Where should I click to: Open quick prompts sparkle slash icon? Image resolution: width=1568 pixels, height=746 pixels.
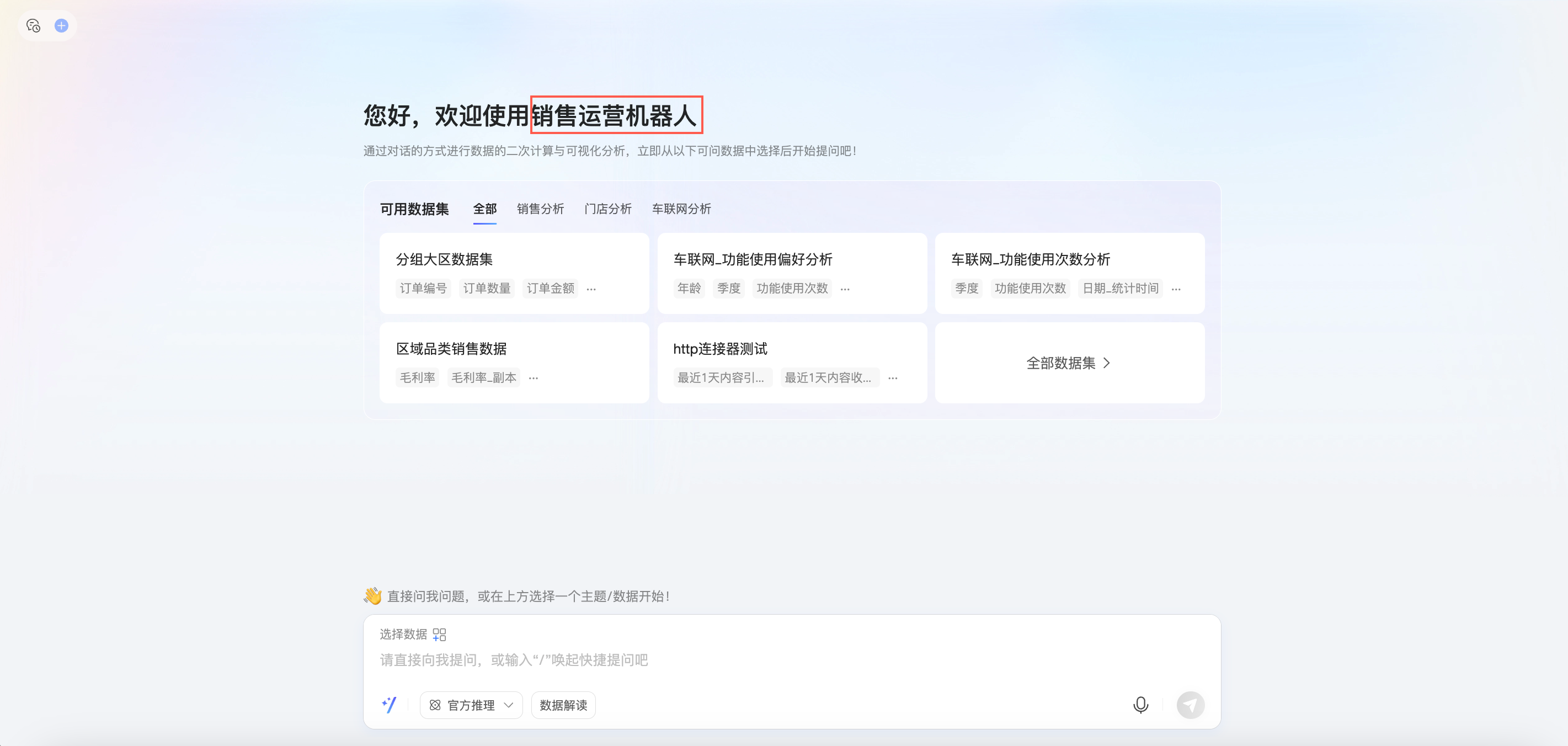tap(389, 705)
